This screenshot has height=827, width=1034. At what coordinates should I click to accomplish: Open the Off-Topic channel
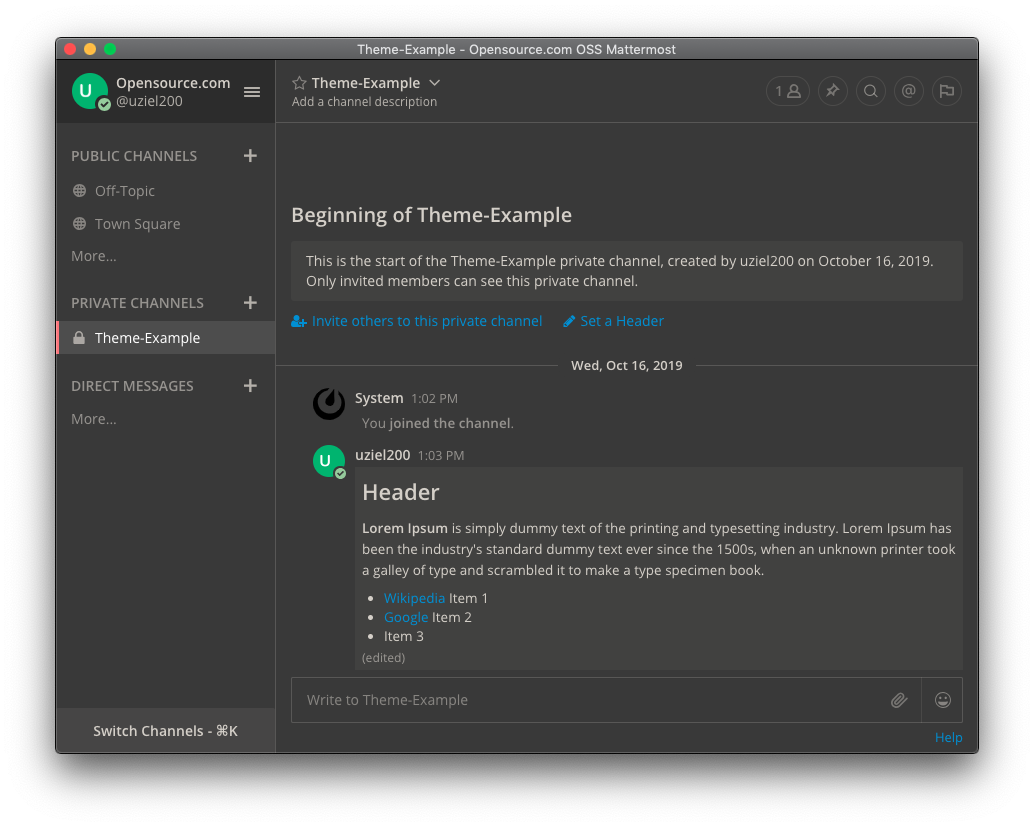click(x=166, y=191)
